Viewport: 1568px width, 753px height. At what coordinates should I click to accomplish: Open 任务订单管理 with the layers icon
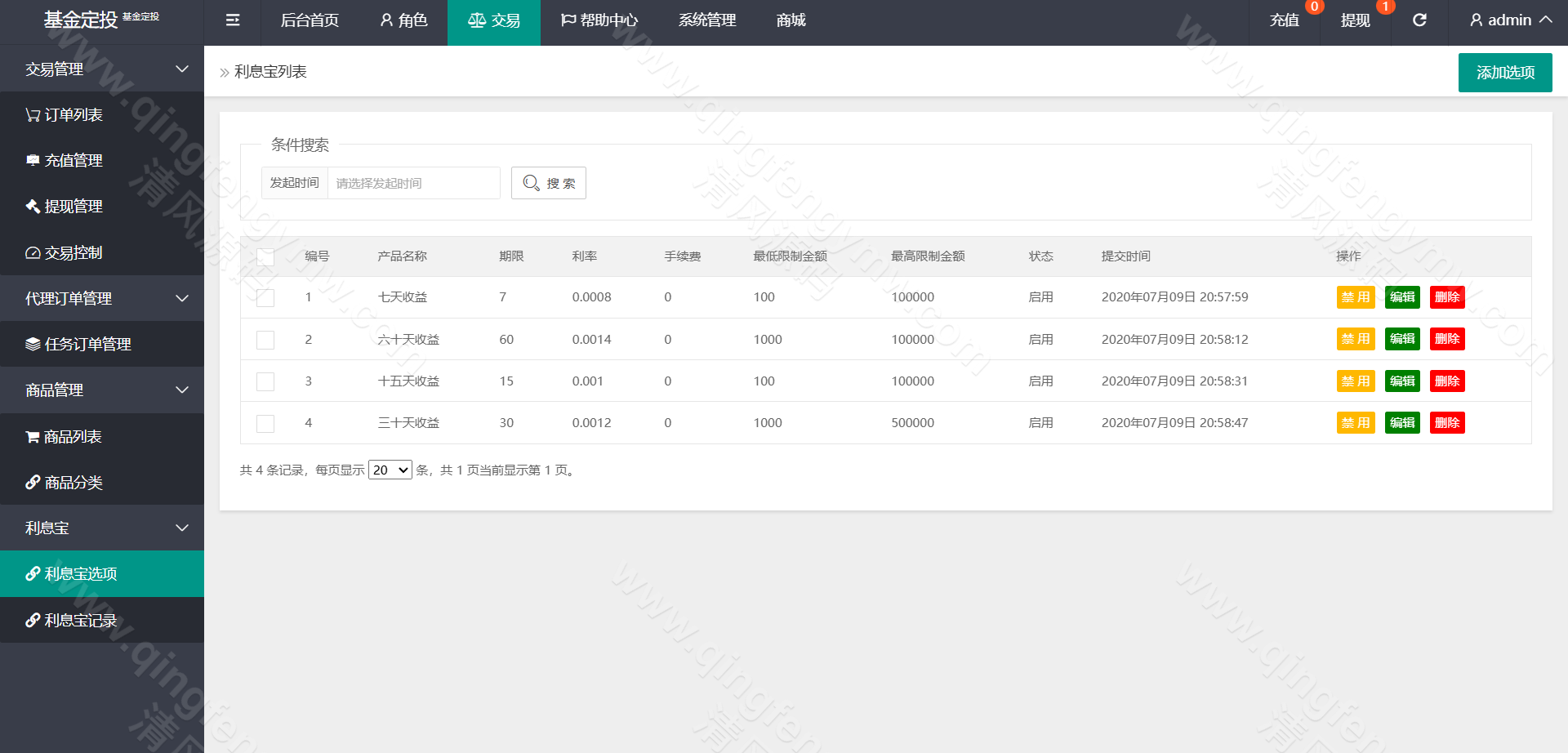[x=78, y=345]
